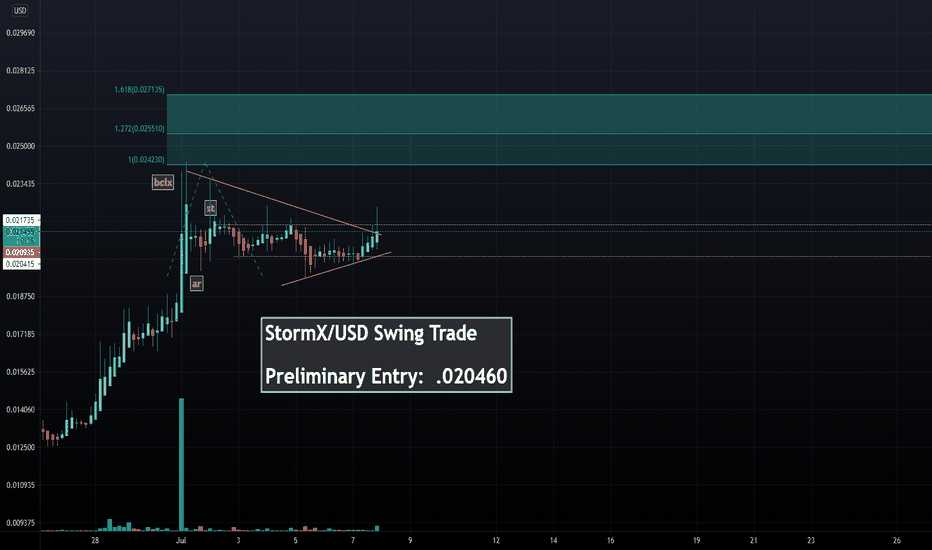Image resolution: width=932 pixels, height=550 pixels.
Task: Click the white 0.021735 price tag
Action: (x=21, y=220)
